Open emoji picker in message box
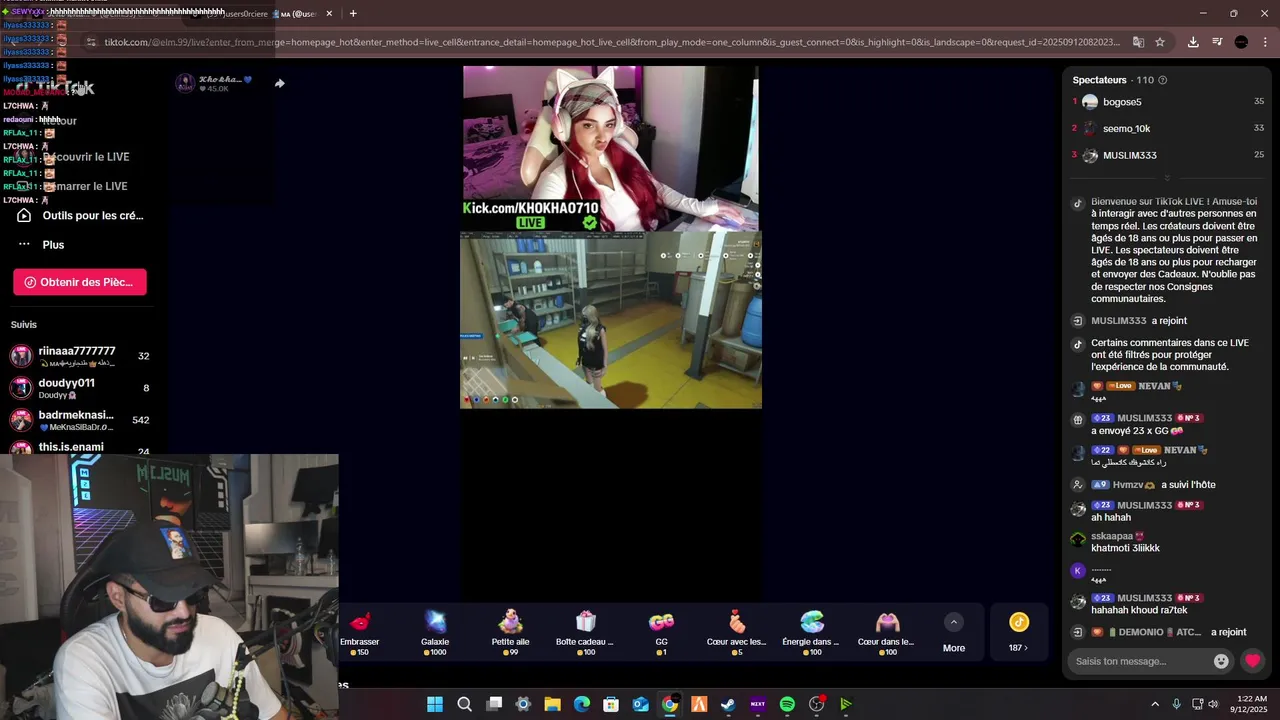1280x720 pixels. pyautogui.click(x=1221, y=661)
